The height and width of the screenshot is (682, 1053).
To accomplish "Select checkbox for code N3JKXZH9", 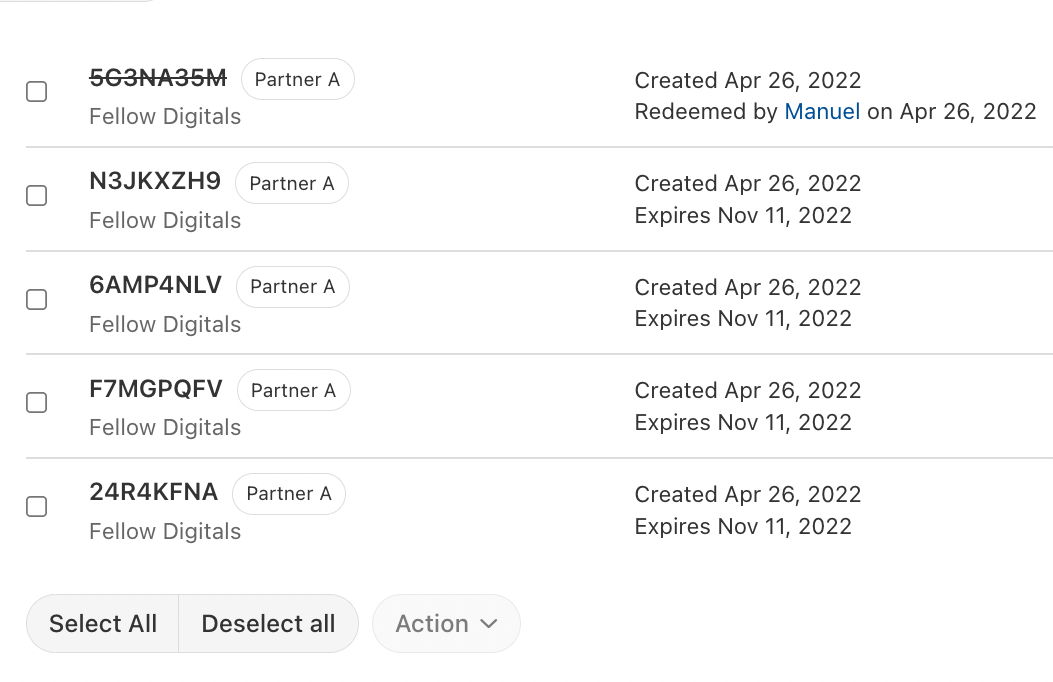I will click(36, 196).
